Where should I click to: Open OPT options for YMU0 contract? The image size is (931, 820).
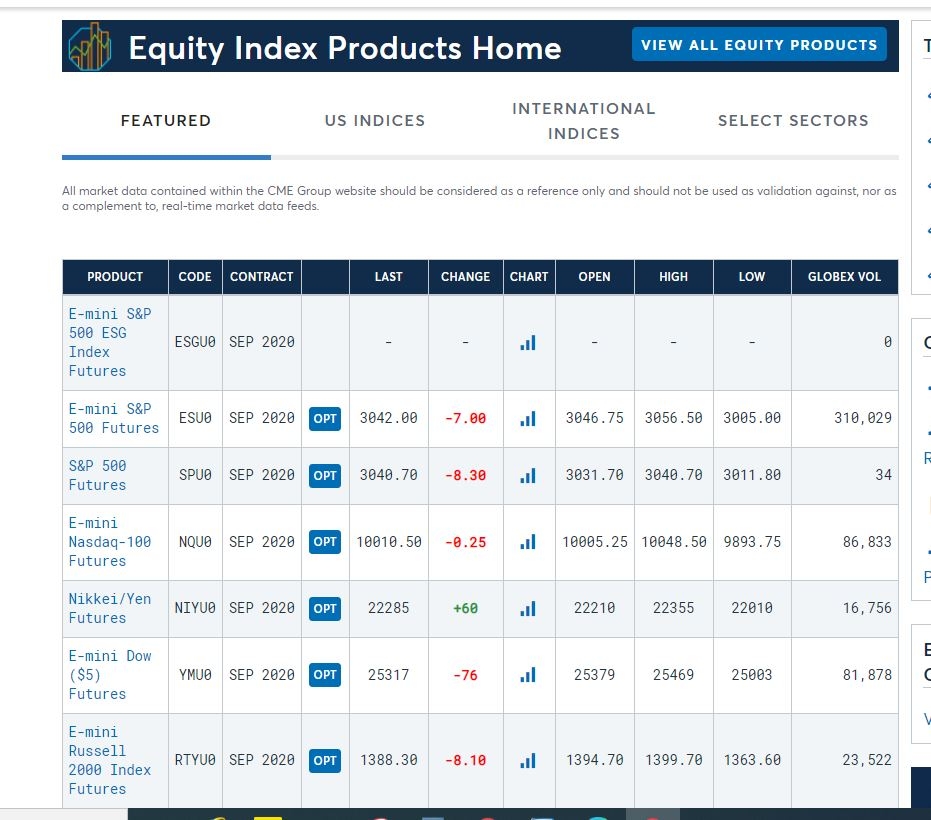click(x=325, y=675)
